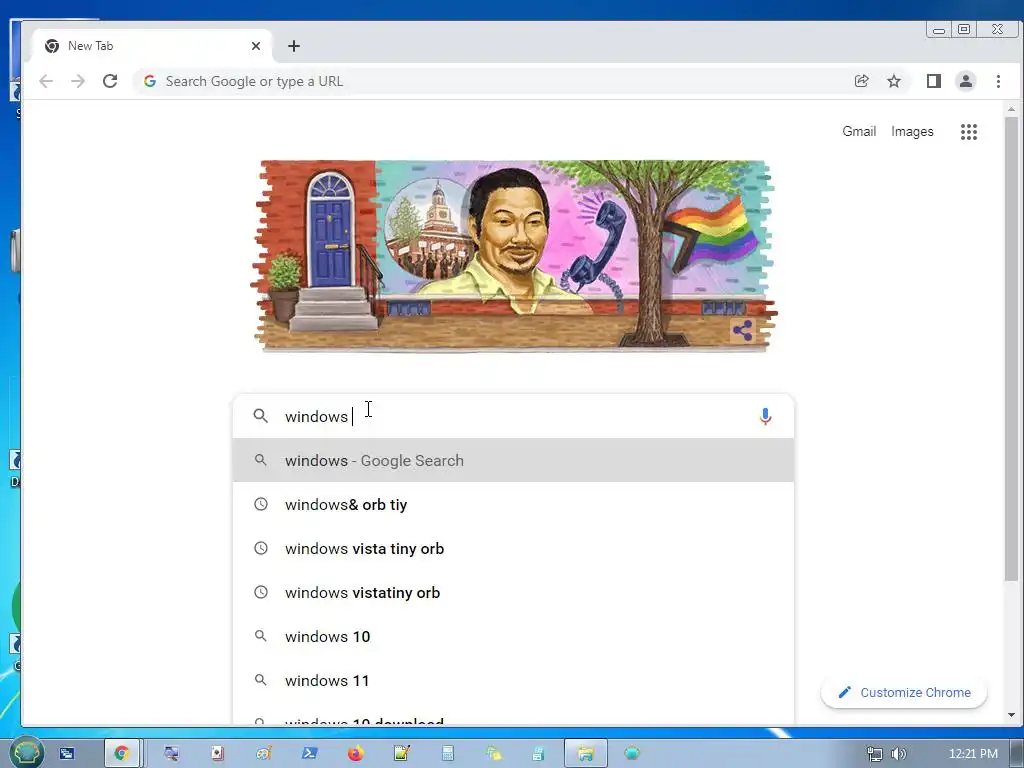Open the teal globe taskbar icon
Image resolution: width=1024 pixels, height=768 pixels.
[632, 753]
